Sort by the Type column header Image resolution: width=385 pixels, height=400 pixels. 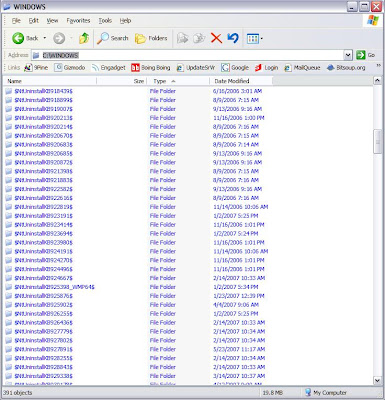click(178, 81)
